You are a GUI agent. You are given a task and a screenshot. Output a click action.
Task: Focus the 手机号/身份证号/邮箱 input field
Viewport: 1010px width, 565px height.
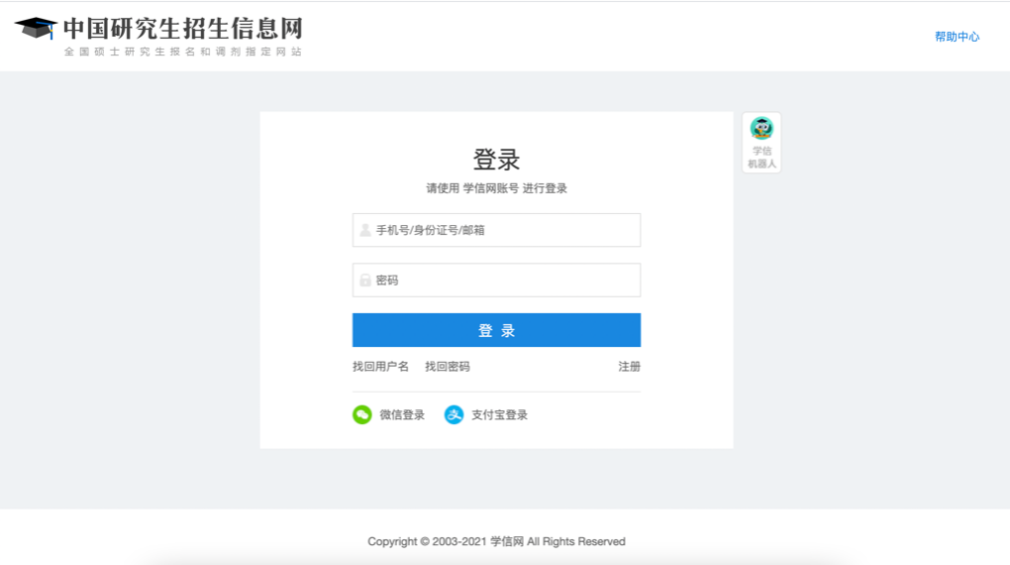click(505, 230)
